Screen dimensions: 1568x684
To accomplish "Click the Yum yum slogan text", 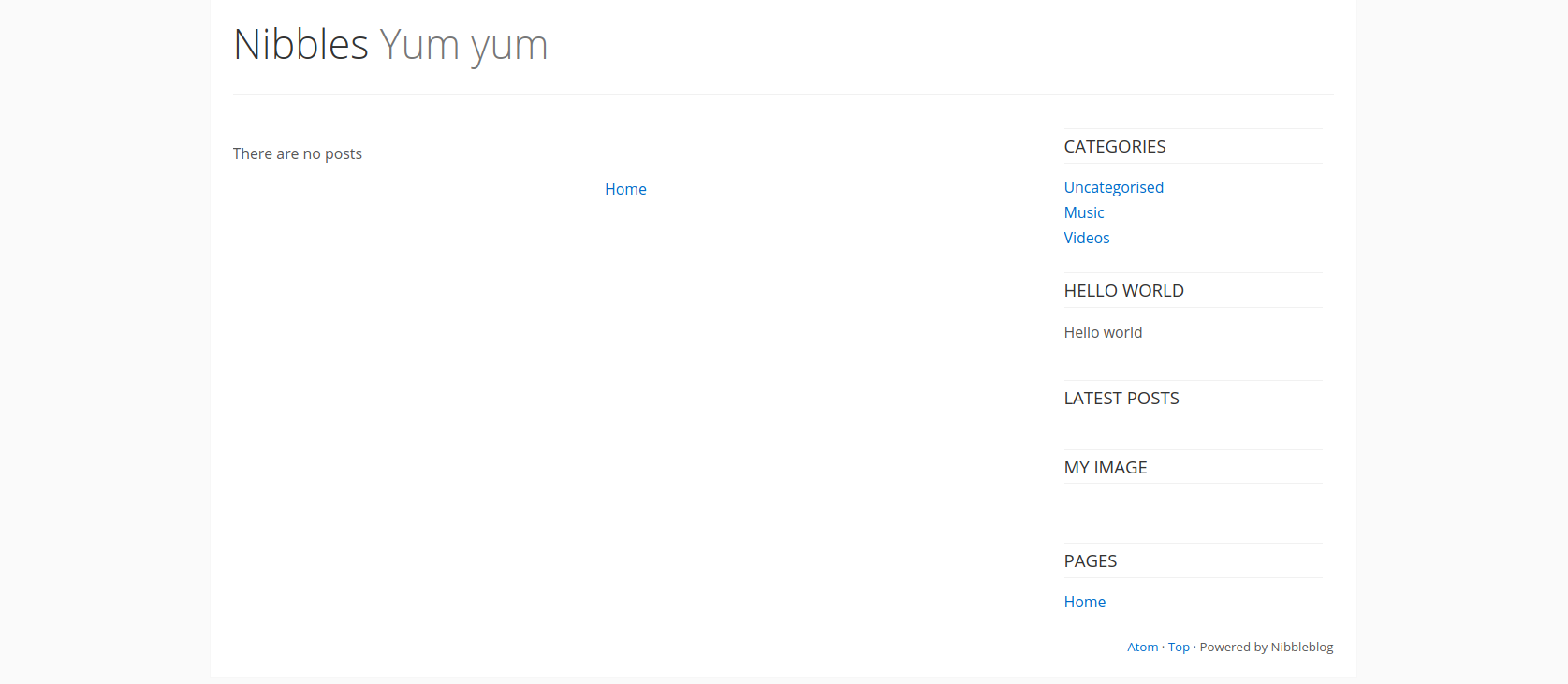I will [463, 45].
